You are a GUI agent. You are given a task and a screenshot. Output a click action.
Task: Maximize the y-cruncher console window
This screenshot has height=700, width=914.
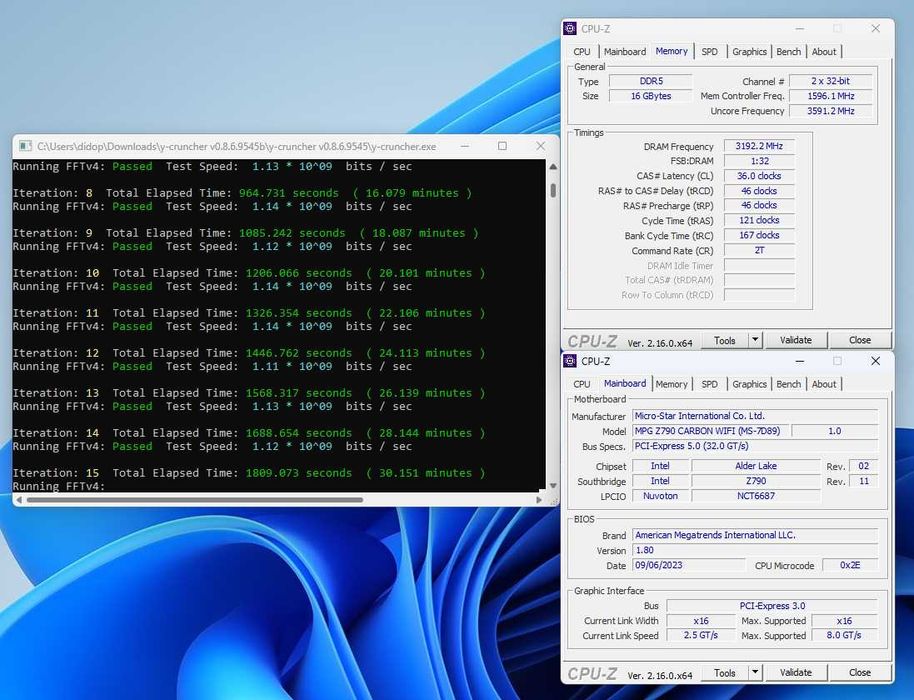tap(502, 146)
